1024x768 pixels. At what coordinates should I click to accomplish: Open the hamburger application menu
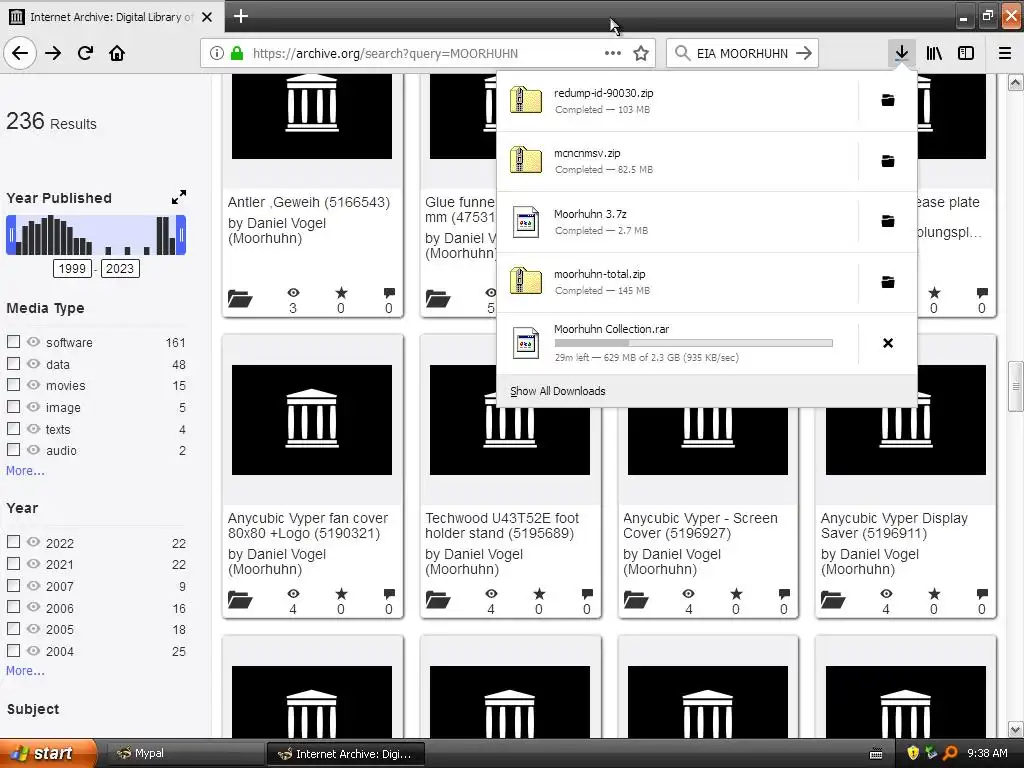(x=1005, y=53)
